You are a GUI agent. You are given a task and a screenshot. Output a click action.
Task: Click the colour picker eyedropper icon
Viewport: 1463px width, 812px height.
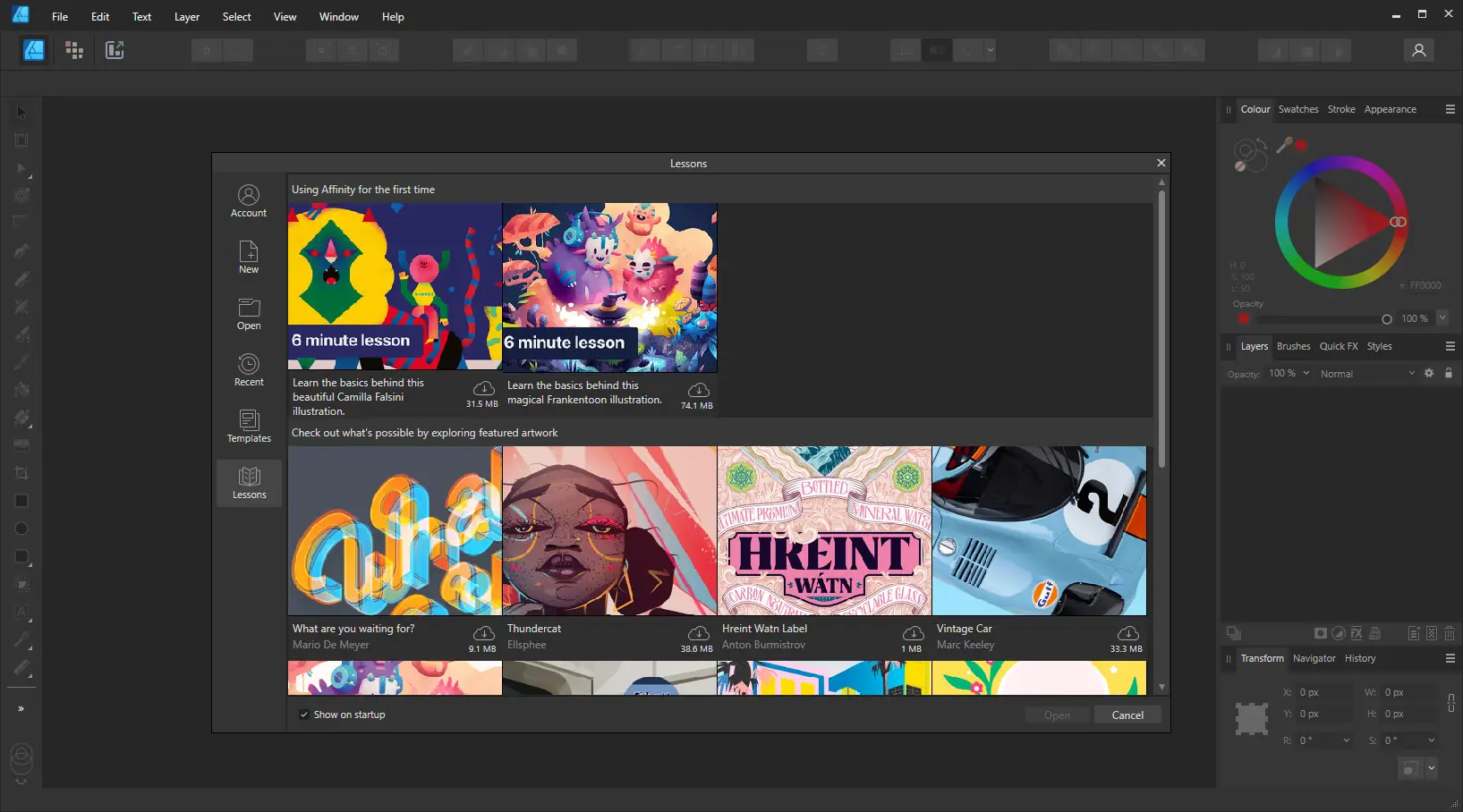(1284, 145)
